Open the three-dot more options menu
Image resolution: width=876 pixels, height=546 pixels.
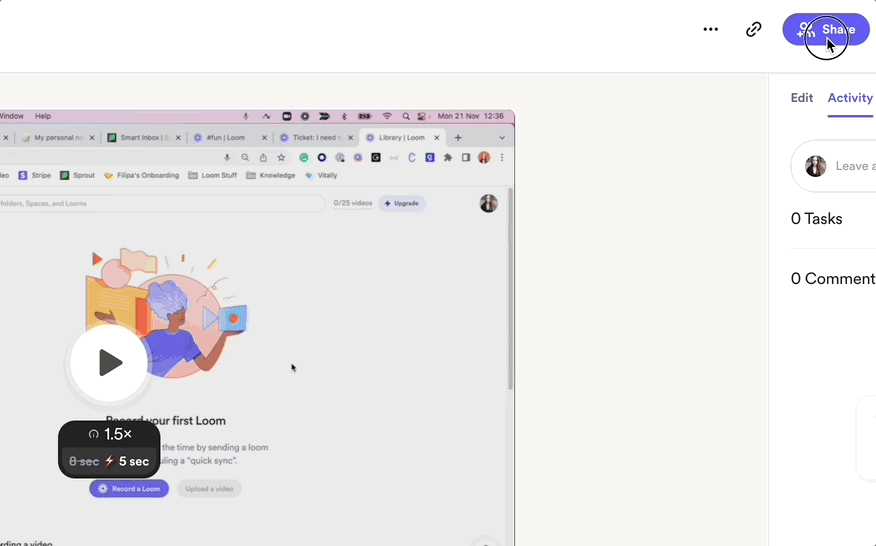click(x=710, y=30)
